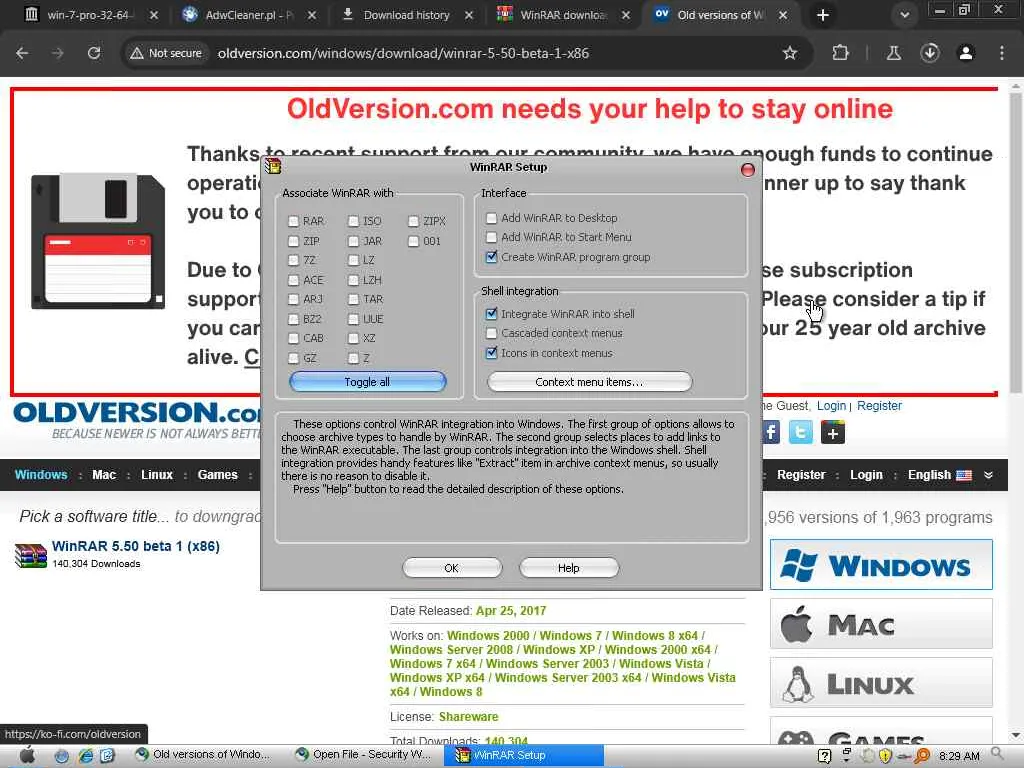Click the Register link near Guest

pos(879,406)
